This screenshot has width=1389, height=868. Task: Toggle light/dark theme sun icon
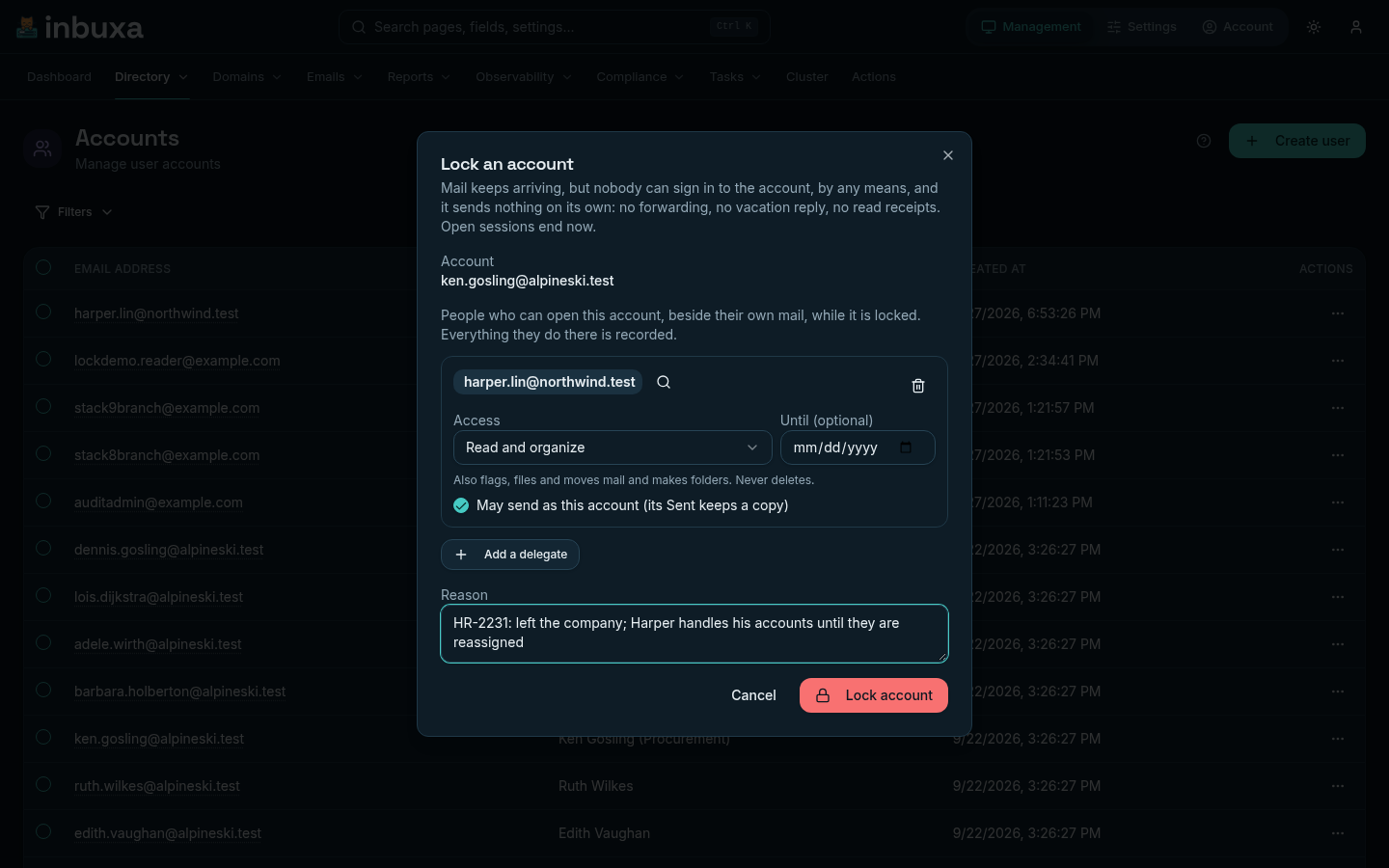pos(1314,27)
